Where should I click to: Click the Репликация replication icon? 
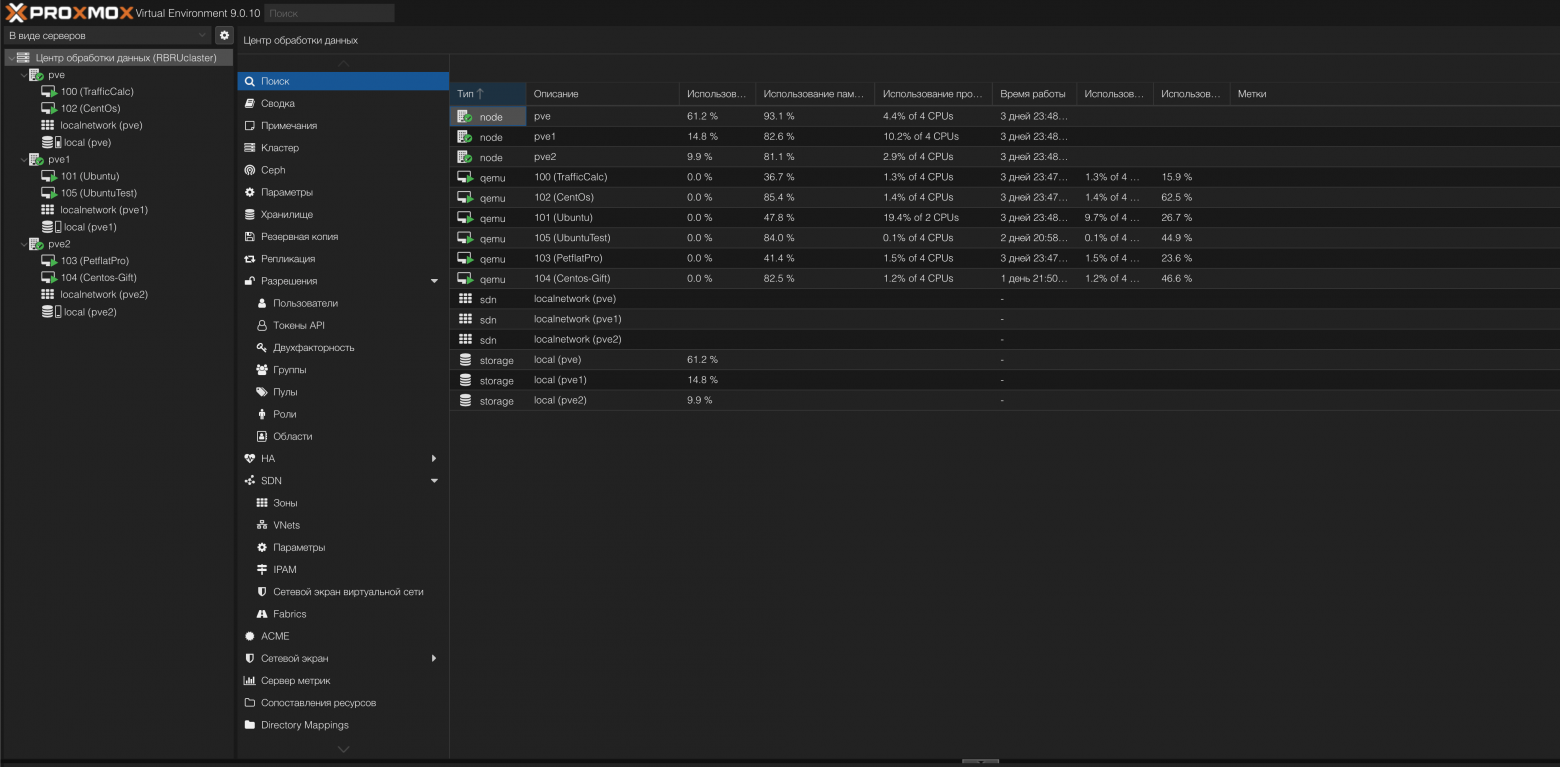coord(250,259)
